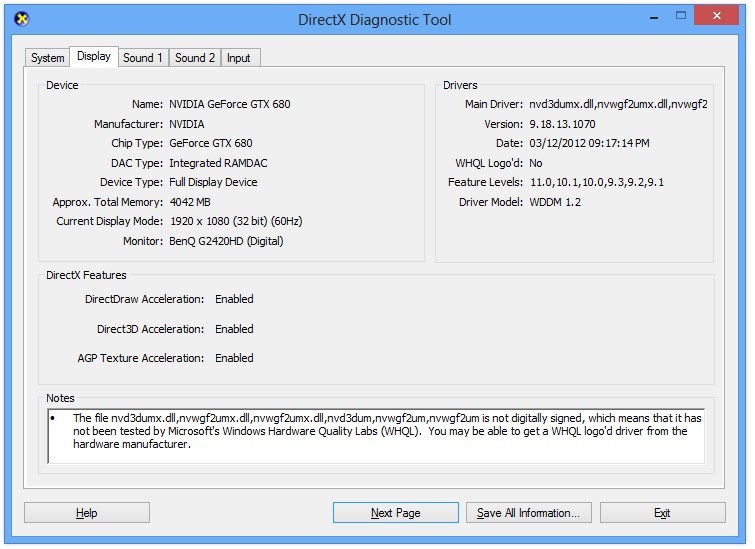This screenshot has height=549, width=755.
Task: Open the Sound 1 tab
Action: (x=143, y=58)
